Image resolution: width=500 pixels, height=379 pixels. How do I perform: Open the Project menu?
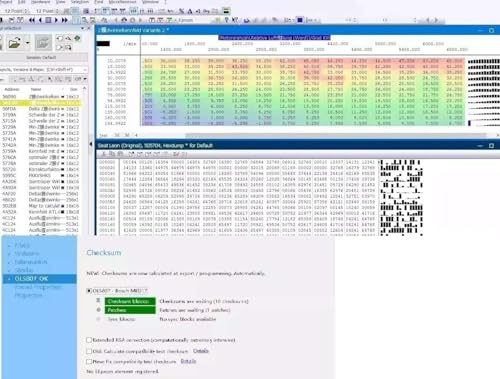6,2
